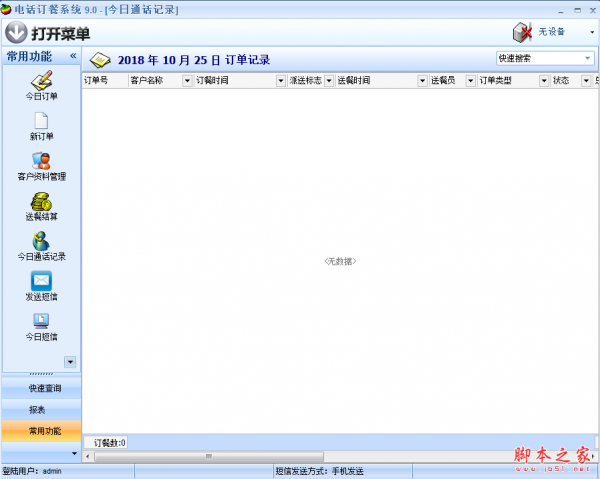Screen dimensions: 600x479
Task: Select the 常用功能 sidebar tab
Action: coord(41,431)
